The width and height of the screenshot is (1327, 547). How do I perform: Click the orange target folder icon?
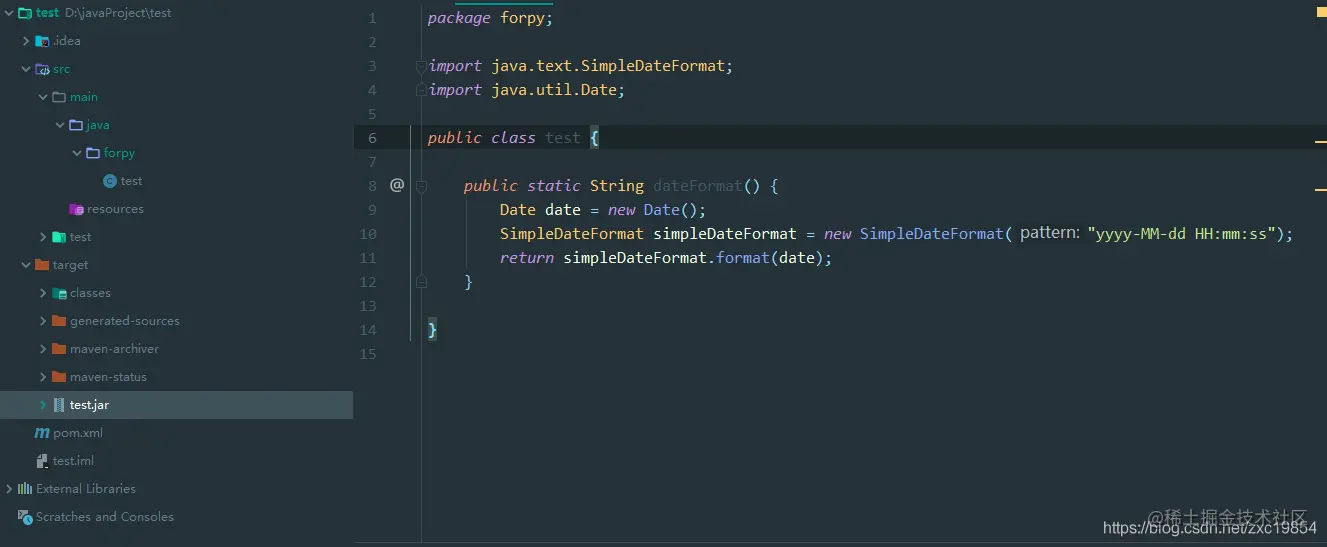click(x=42, y=265)
